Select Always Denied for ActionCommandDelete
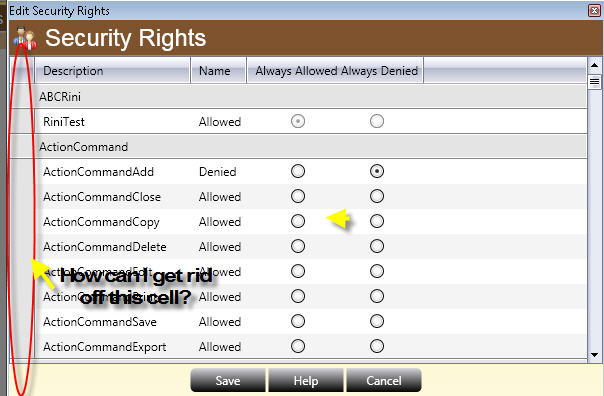Screen dimensions: 604x396 (x=377, y=247)
